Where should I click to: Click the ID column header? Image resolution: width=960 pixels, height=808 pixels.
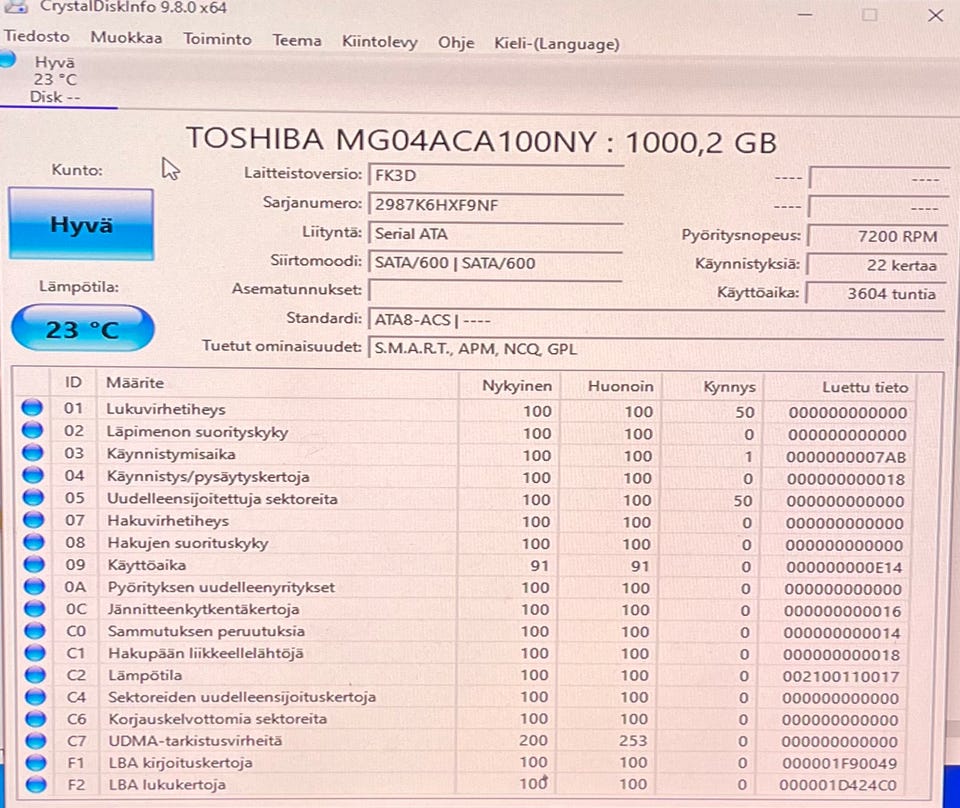coord(73,383)
